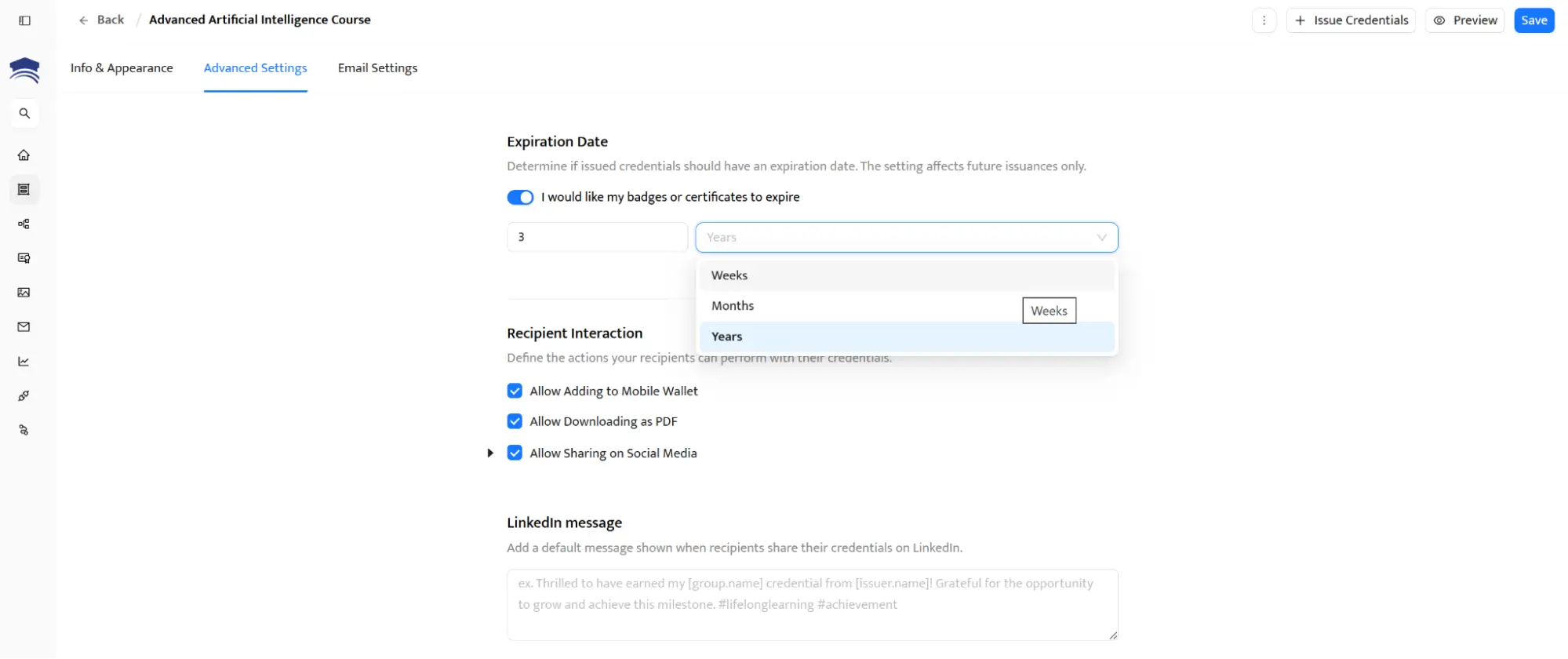This screenshot has width=1568, height=659.
Task: Open search from the sidebar
Action: pos(24,113)
